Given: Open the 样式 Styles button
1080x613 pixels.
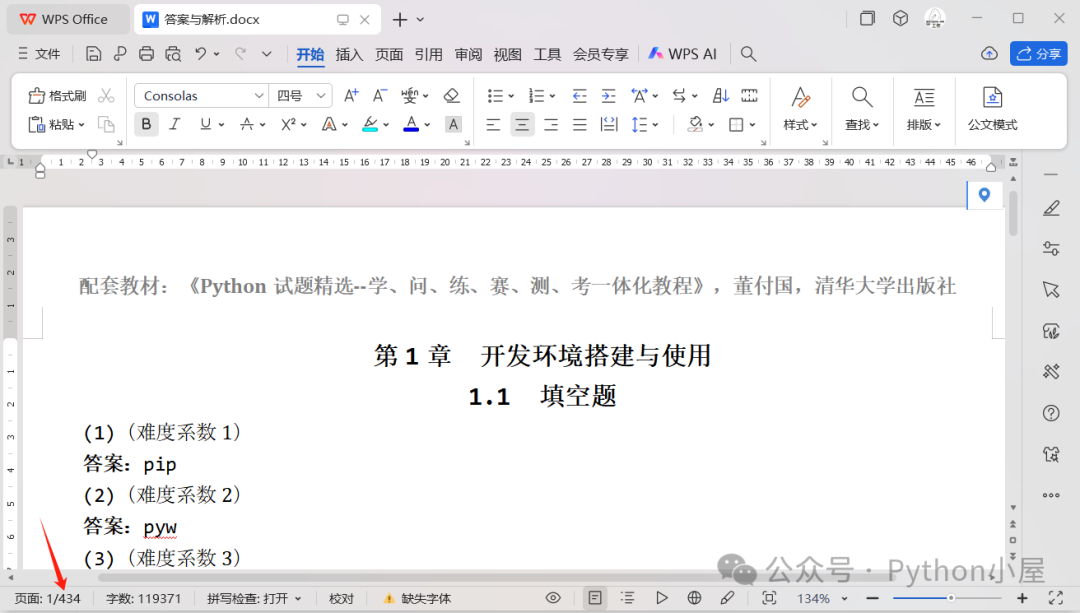Looking at the screenshot, I should (x=800, y=109).
